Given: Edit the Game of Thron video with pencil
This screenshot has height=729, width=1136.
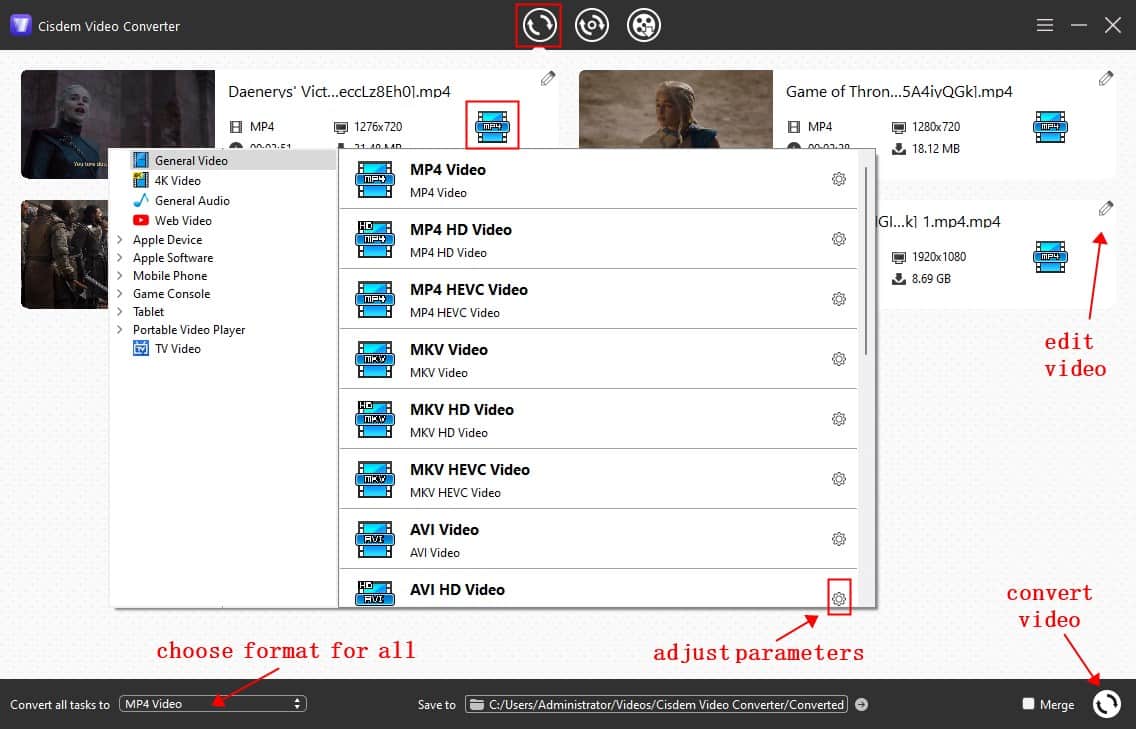Looking at the screenshot, I should (x=1106, y=78).
